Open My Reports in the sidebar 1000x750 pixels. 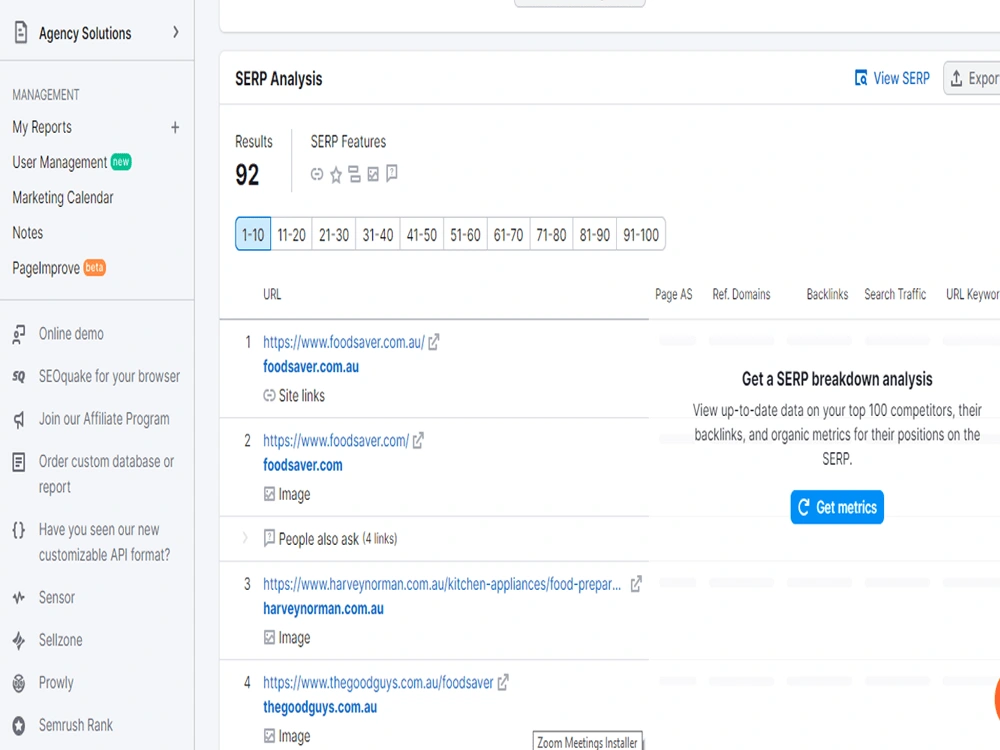pyautogui.click(x=42, y=128)
